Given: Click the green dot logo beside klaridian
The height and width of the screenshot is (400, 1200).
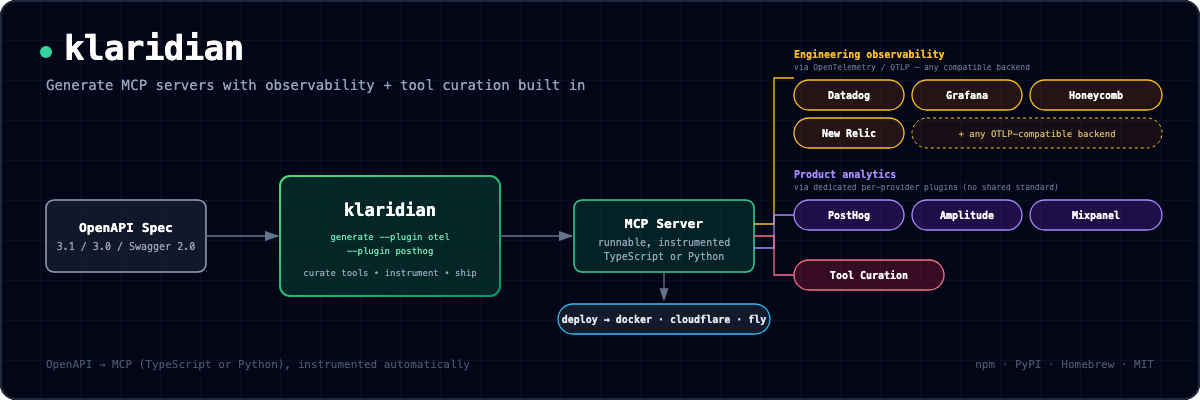Looking at the screenshot, I should [46, 50].
